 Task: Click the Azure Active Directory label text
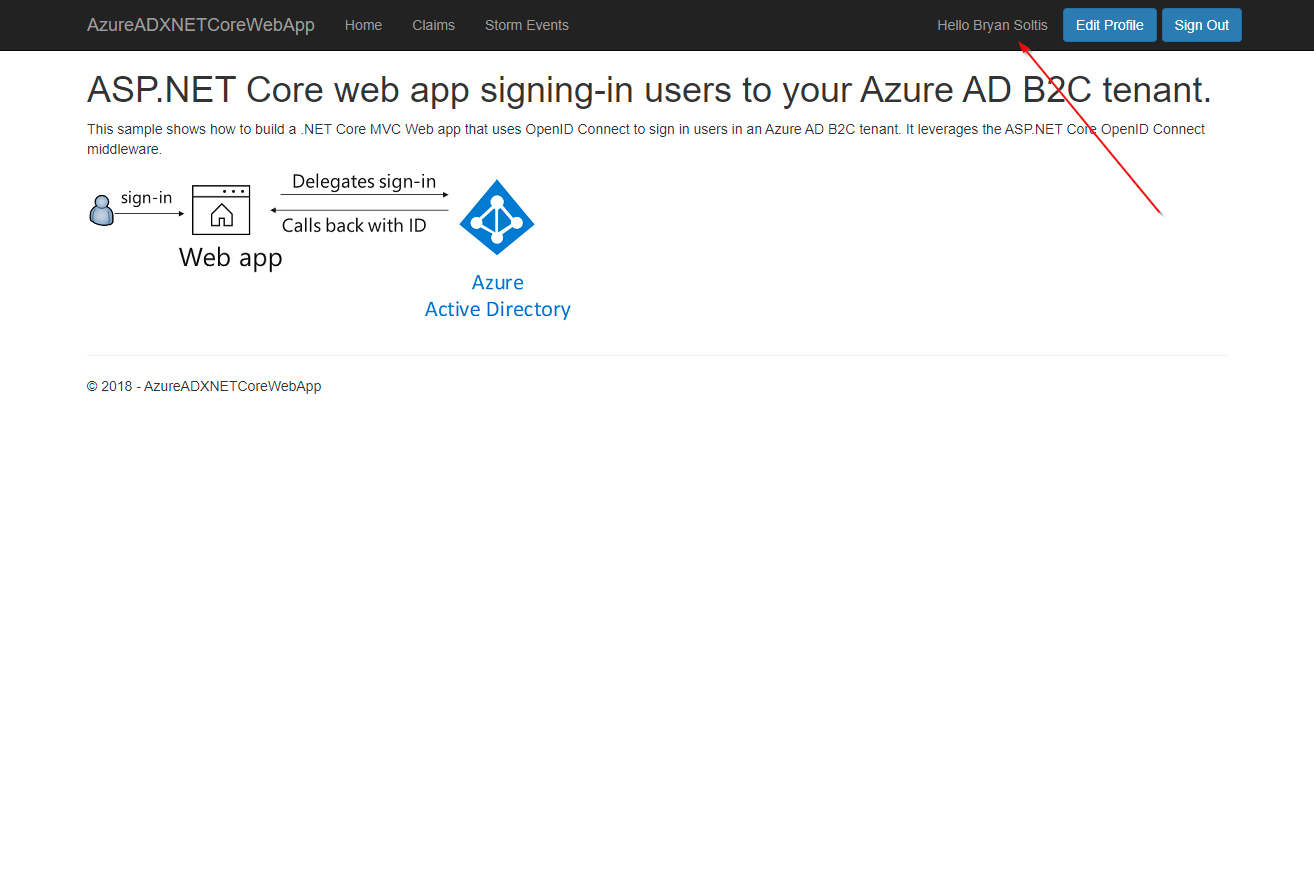[x=497, y=295]
